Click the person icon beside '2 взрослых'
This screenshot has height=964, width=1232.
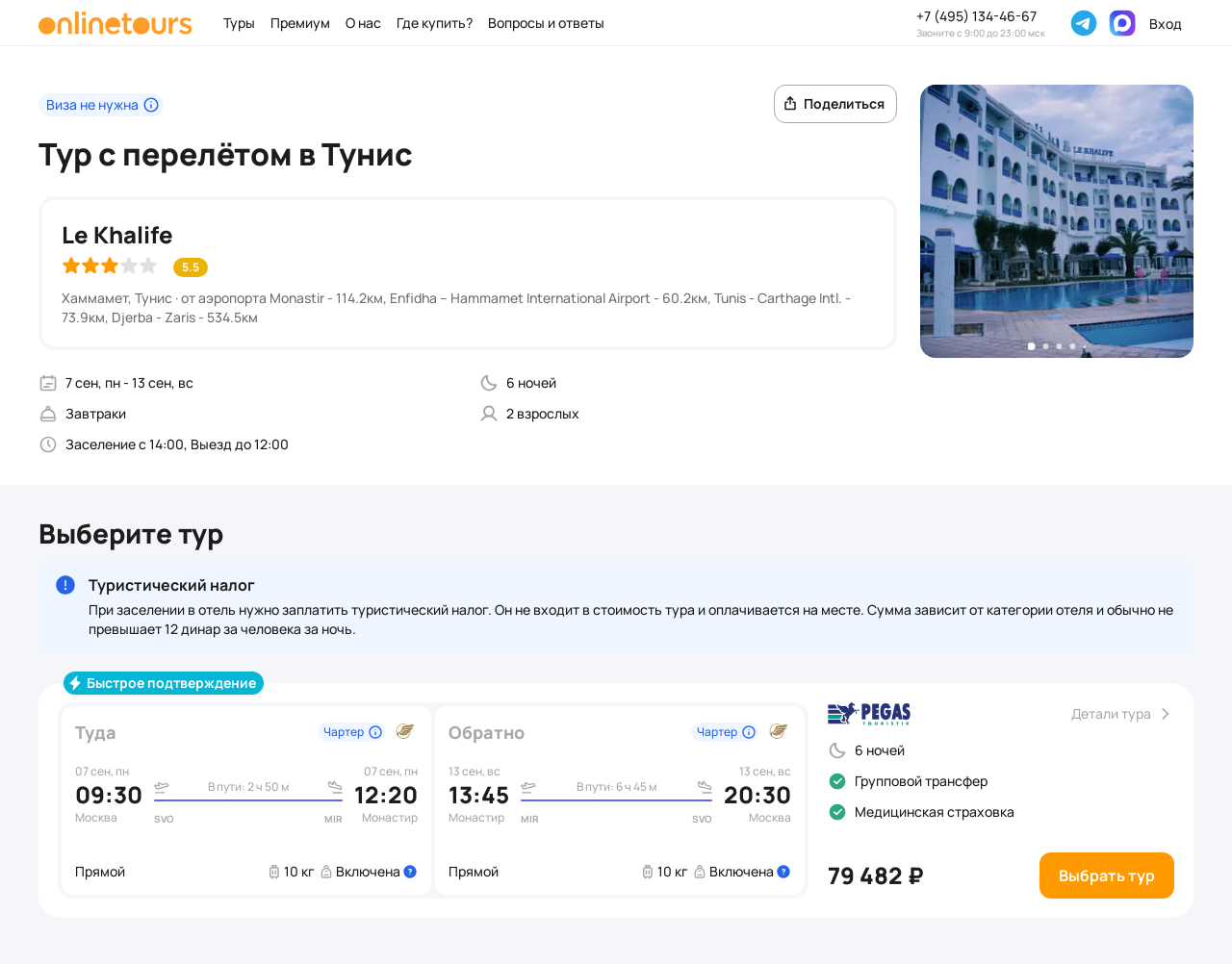point(489,414)
